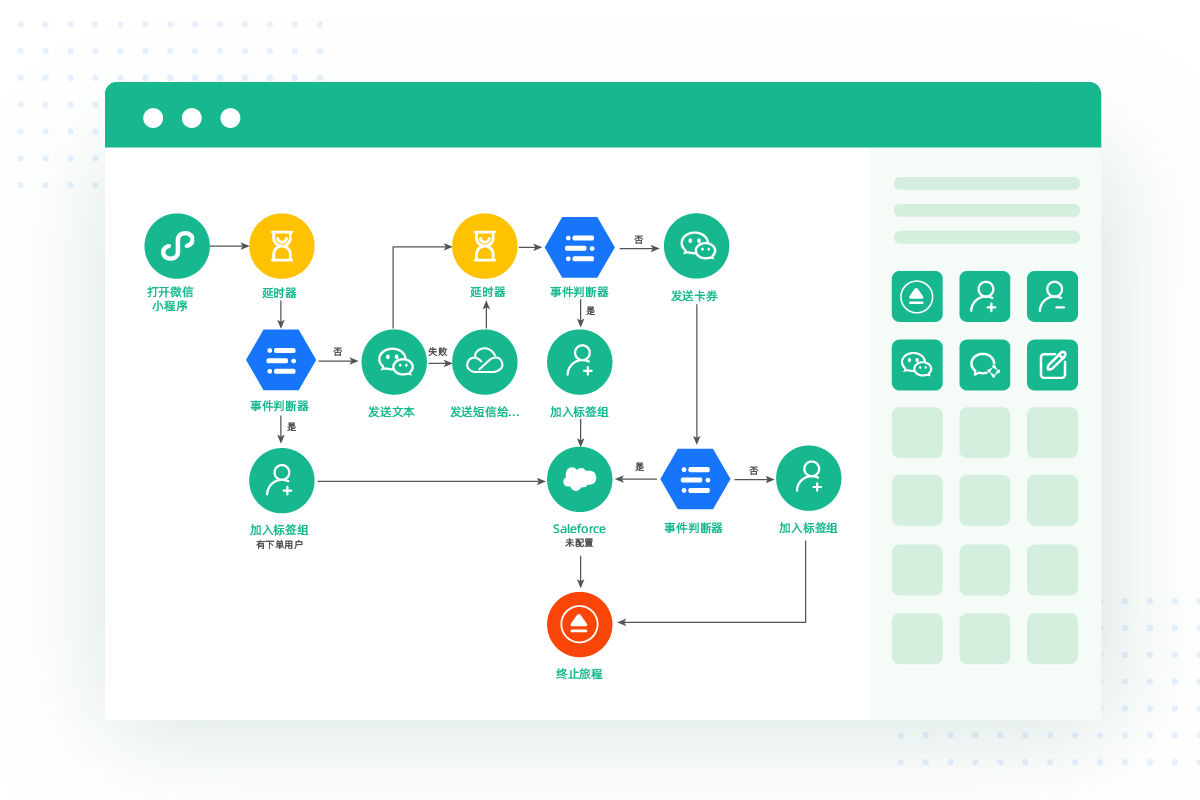Open the Saleforce node in the flow
The image size is (1200, 800).
(580, 480)
